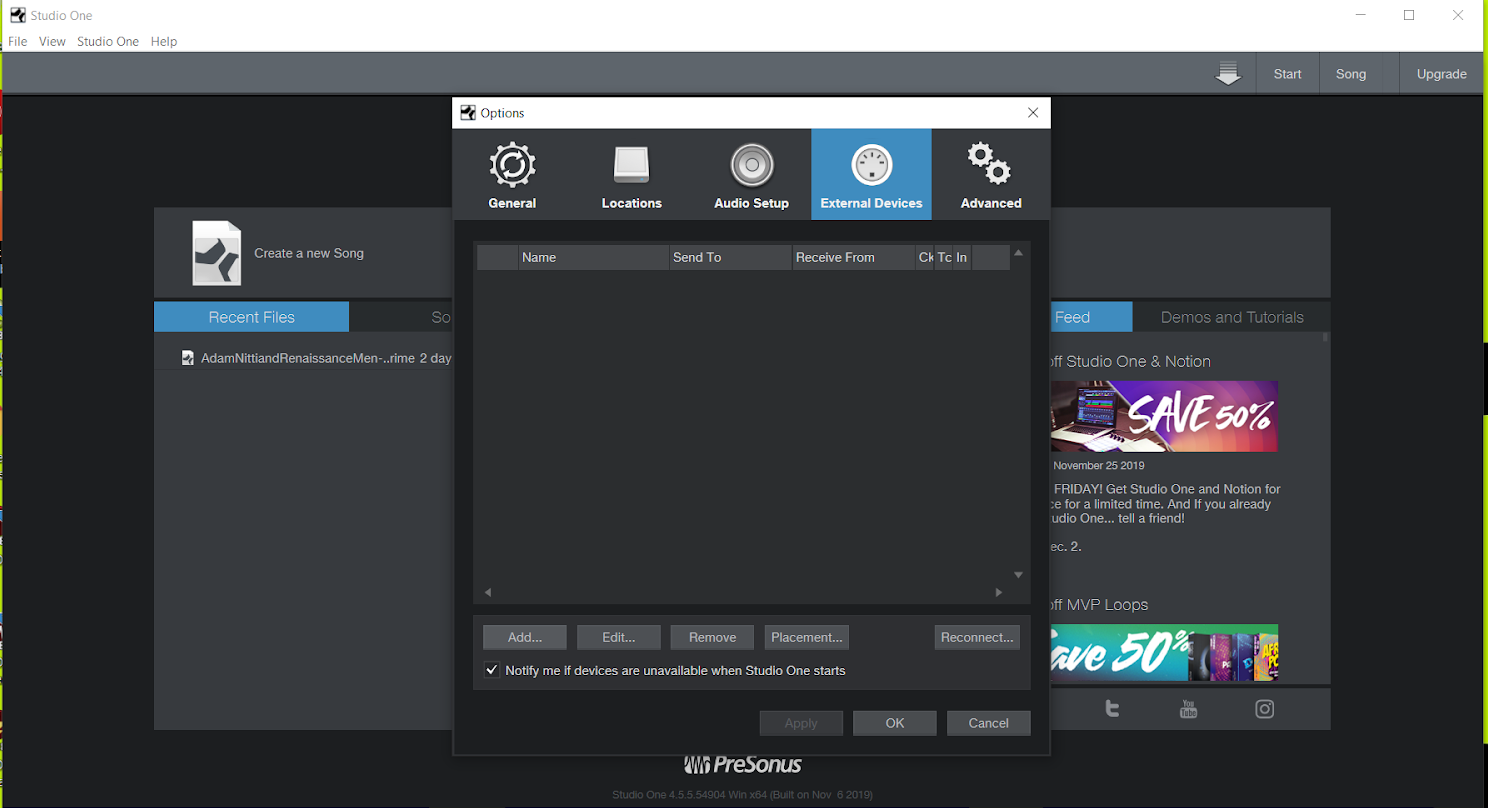Open the Placement... dialog button

pyautogui.click(x=807, y=637)
